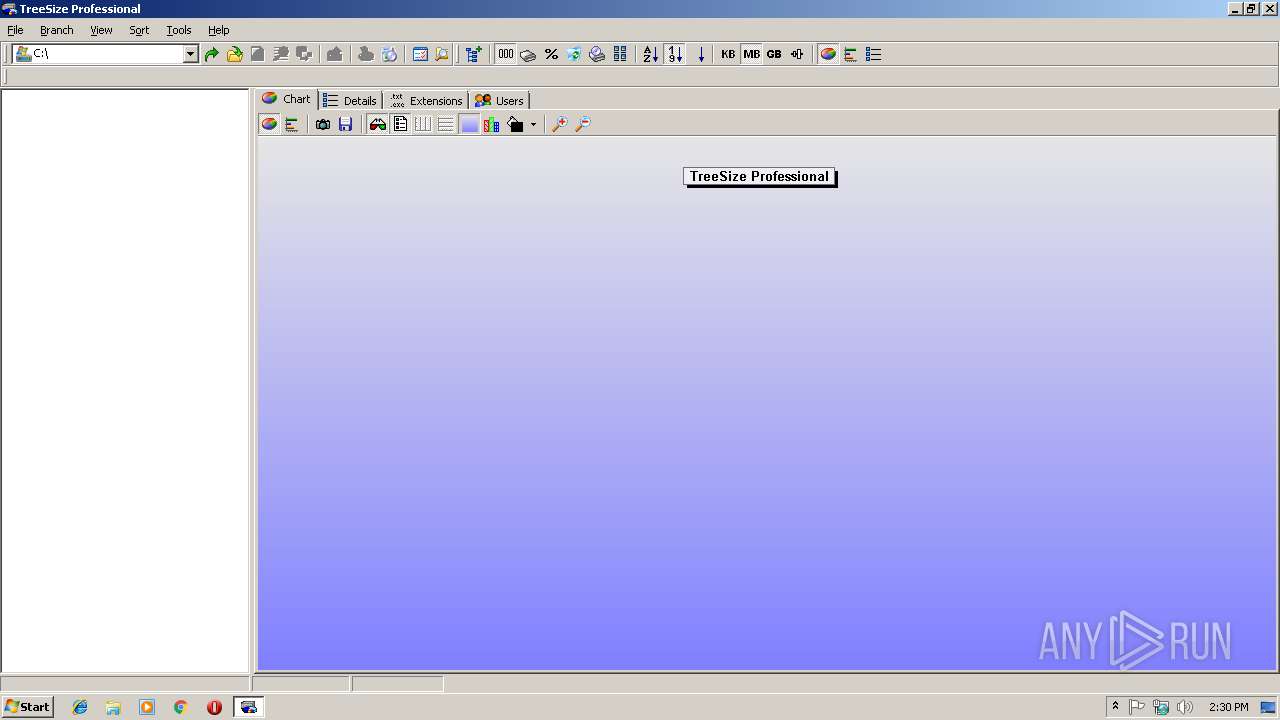Select pie chart in chart toolbar
This screenshot has height=720, width=1280.
[x=269, y=124]
